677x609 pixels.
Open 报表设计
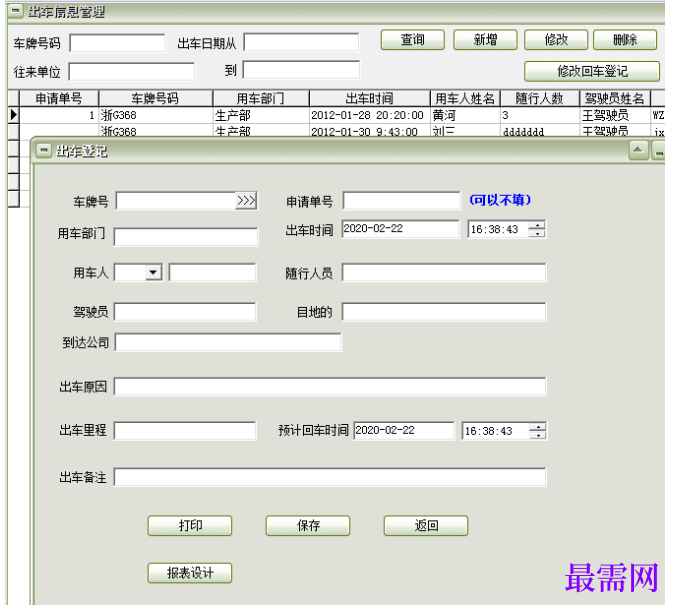190,573
